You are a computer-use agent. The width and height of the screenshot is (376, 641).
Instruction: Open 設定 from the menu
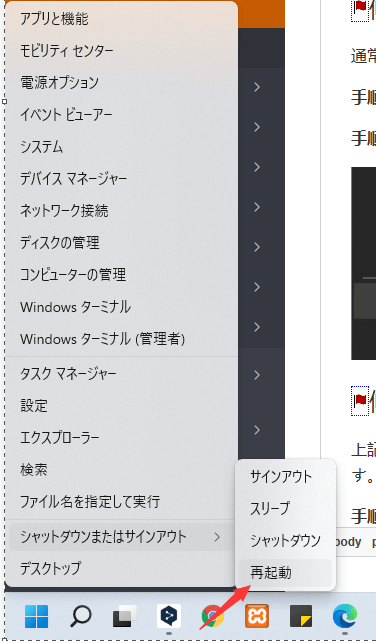pos(121,406)
